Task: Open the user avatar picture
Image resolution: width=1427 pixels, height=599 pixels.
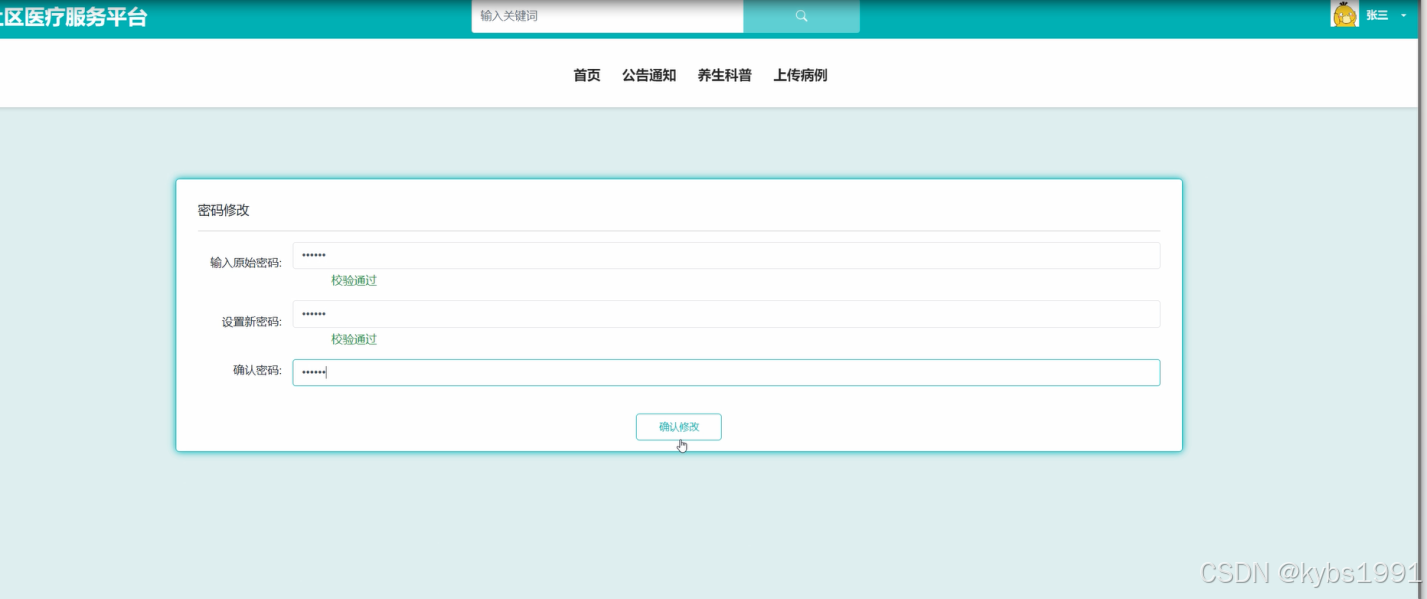Action: pyautogui.click(x=1344, y=14)
